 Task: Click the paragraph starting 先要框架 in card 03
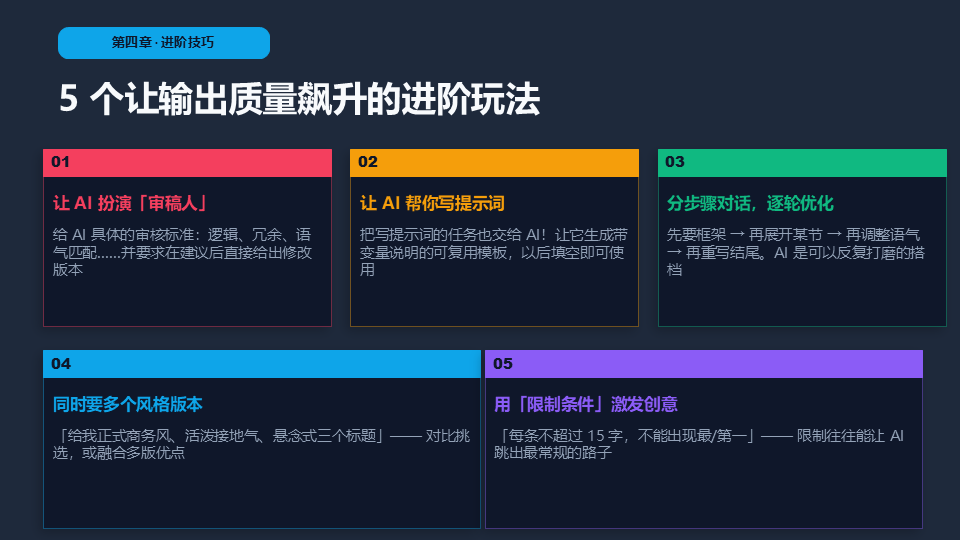click(796, 252)
